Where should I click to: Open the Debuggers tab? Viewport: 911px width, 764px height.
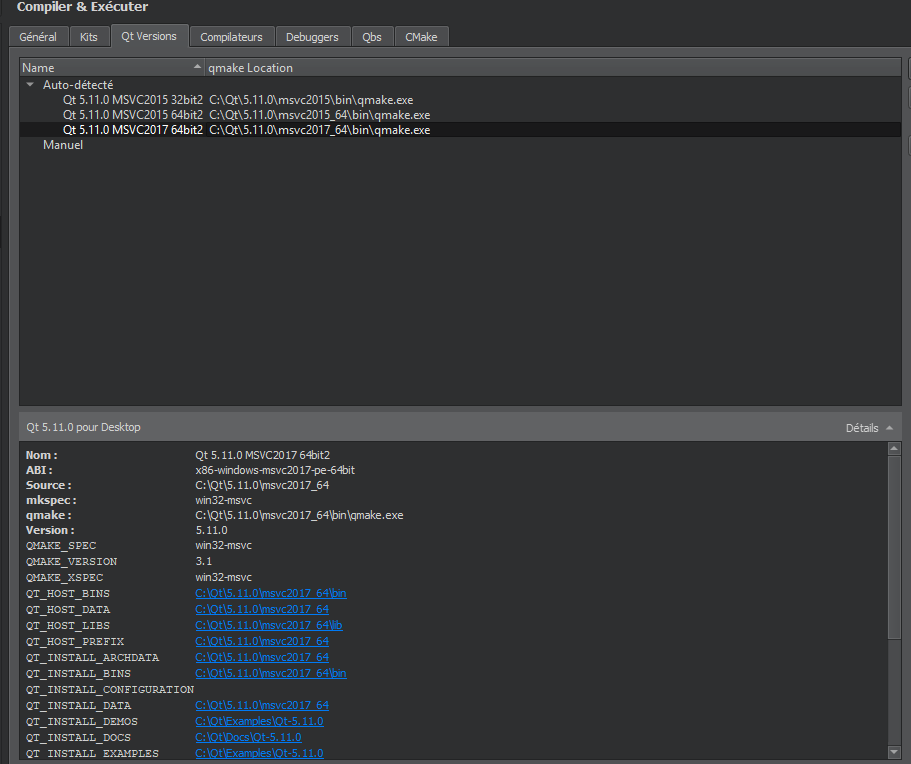[312, 37]
